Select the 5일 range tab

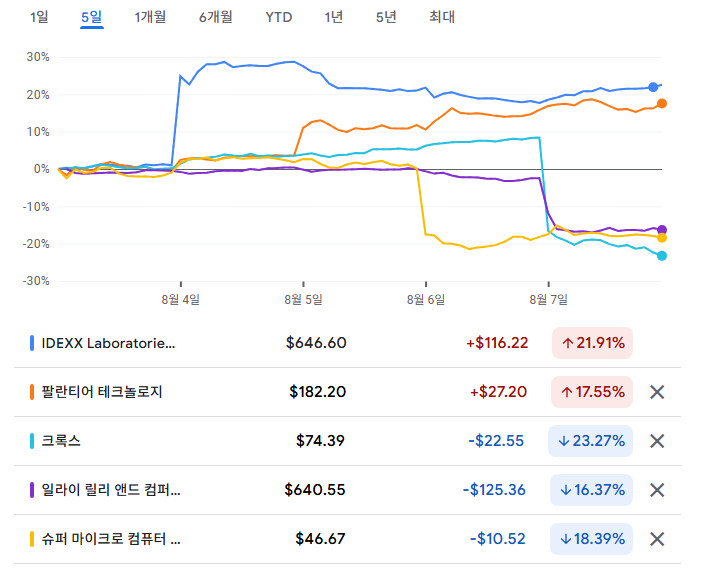92,17
